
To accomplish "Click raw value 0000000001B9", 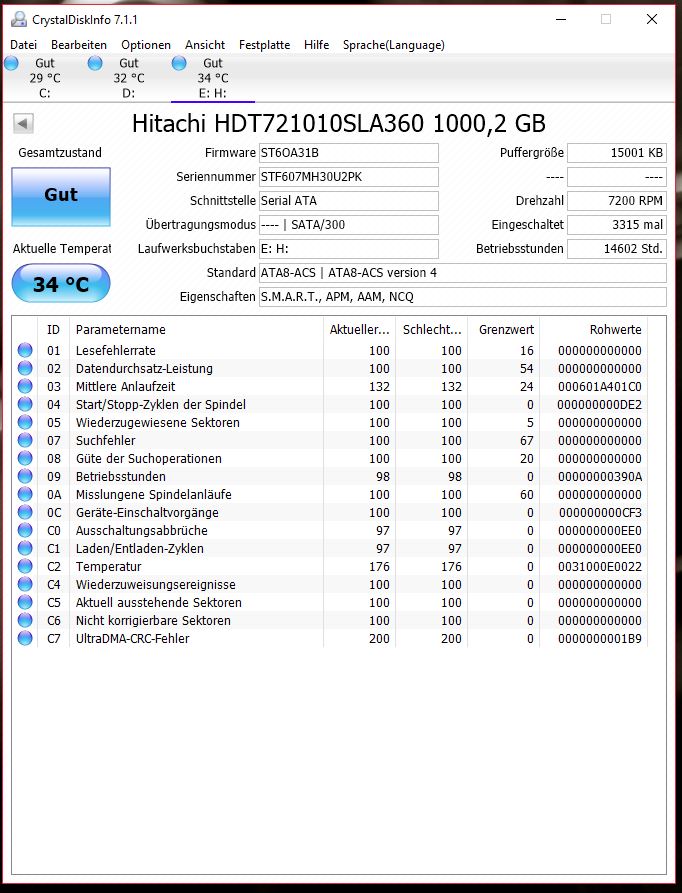I will [x=599, y=638].
